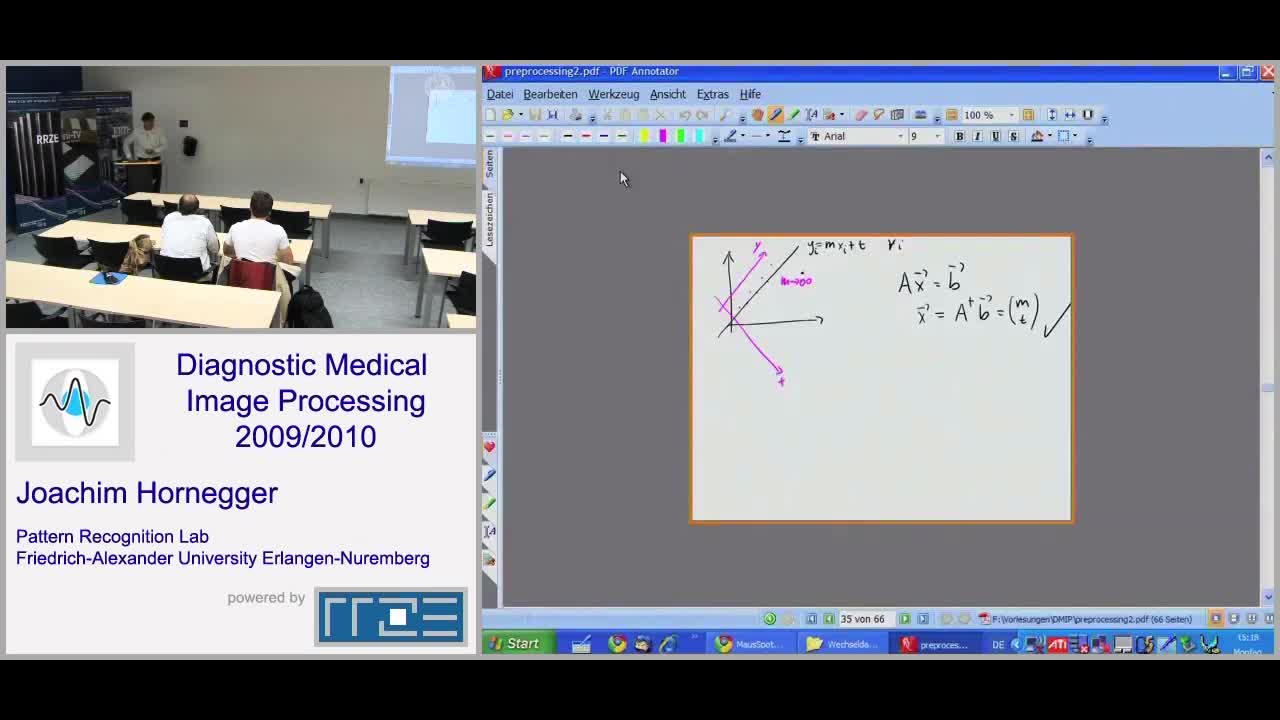The height and width of the screenshot is (720, 1280).
Task: Toggle Bold text formatting
Action: 959,136
